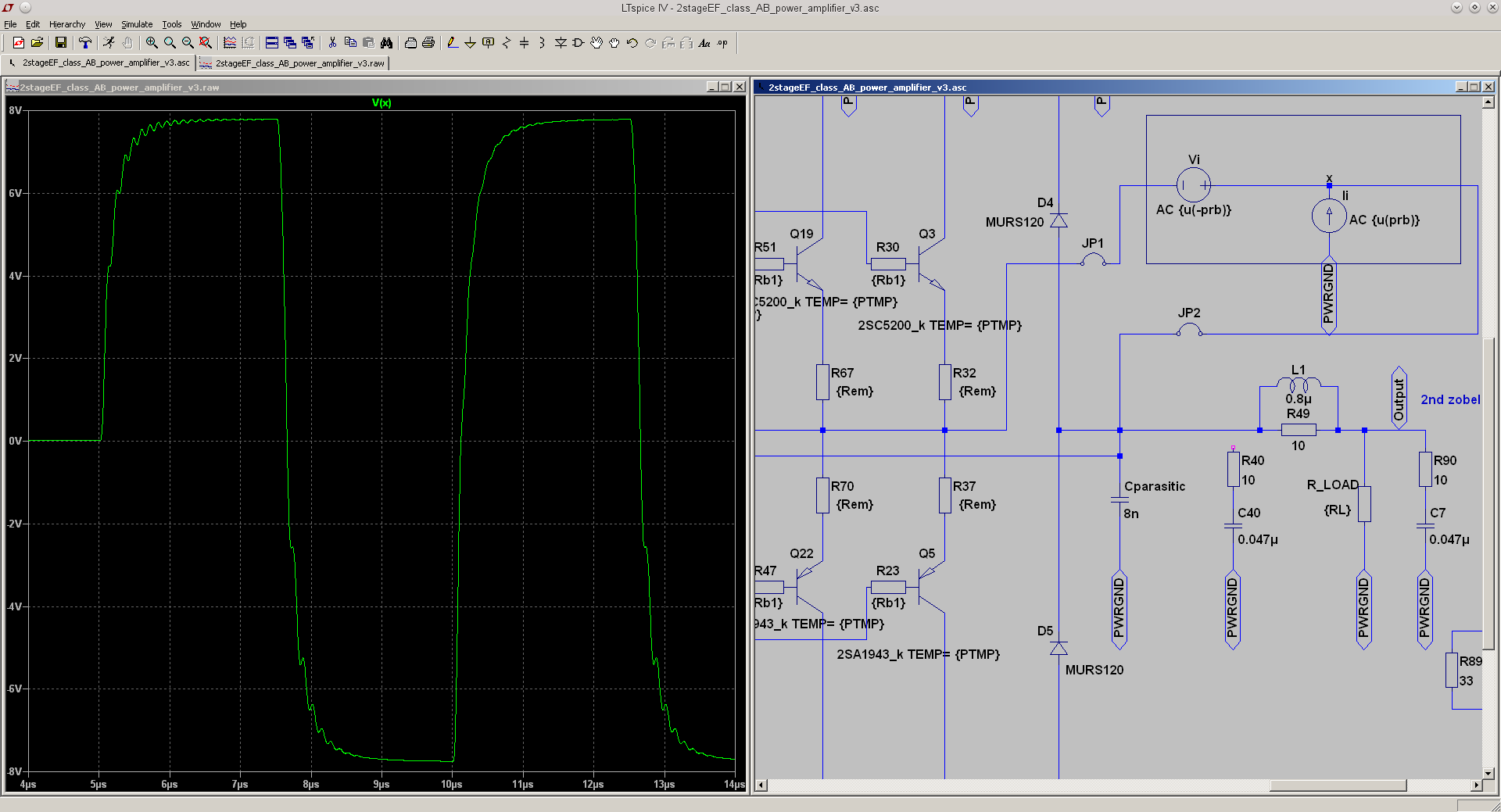The height and width of the screenshot is (812, 1501).
Task: Run simulation with the running man icon
Action: (109, 43)
